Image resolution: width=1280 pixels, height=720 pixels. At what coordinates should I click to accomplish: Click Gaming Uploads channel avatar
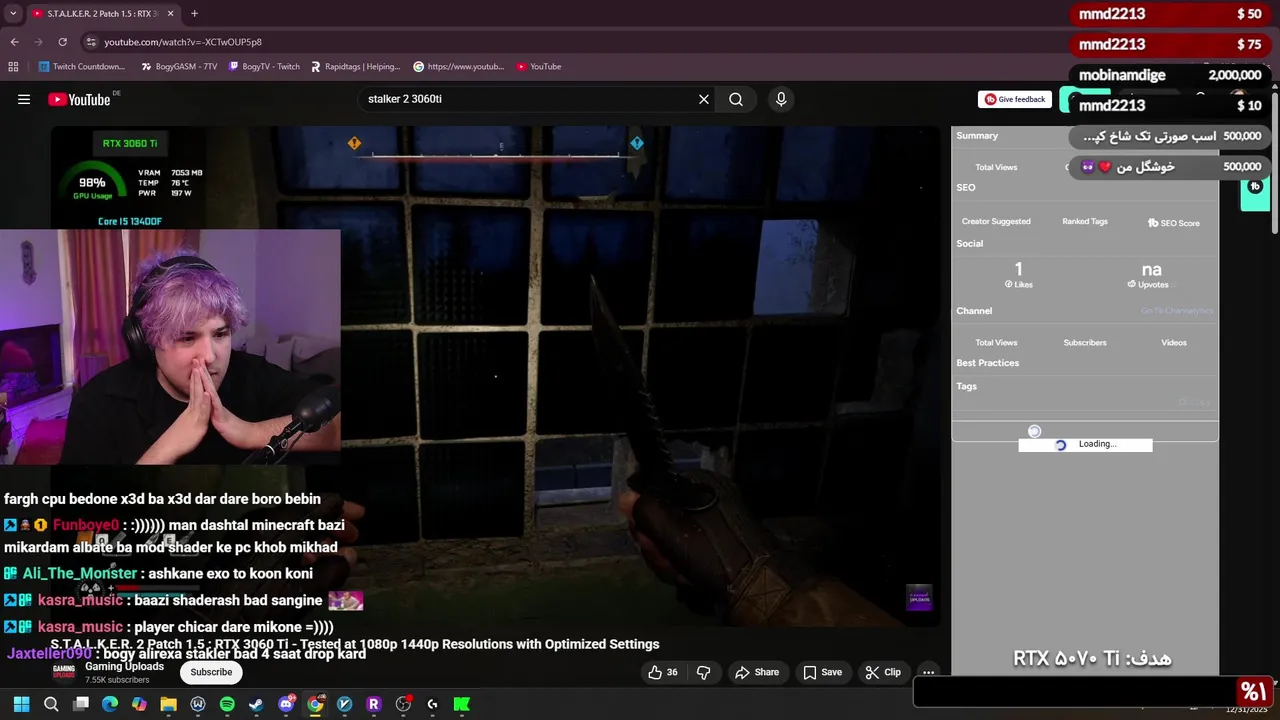[63, 672]
